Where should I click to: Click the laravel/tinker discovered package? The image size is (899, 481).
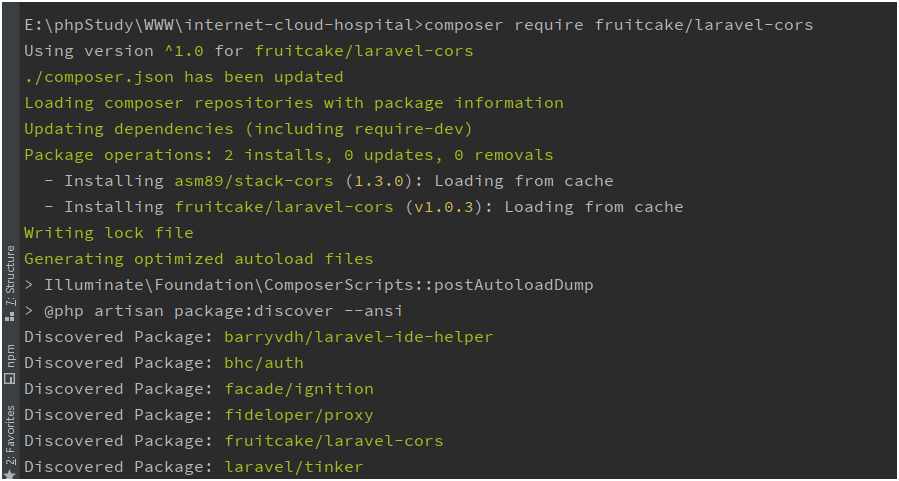pos(293,467)
